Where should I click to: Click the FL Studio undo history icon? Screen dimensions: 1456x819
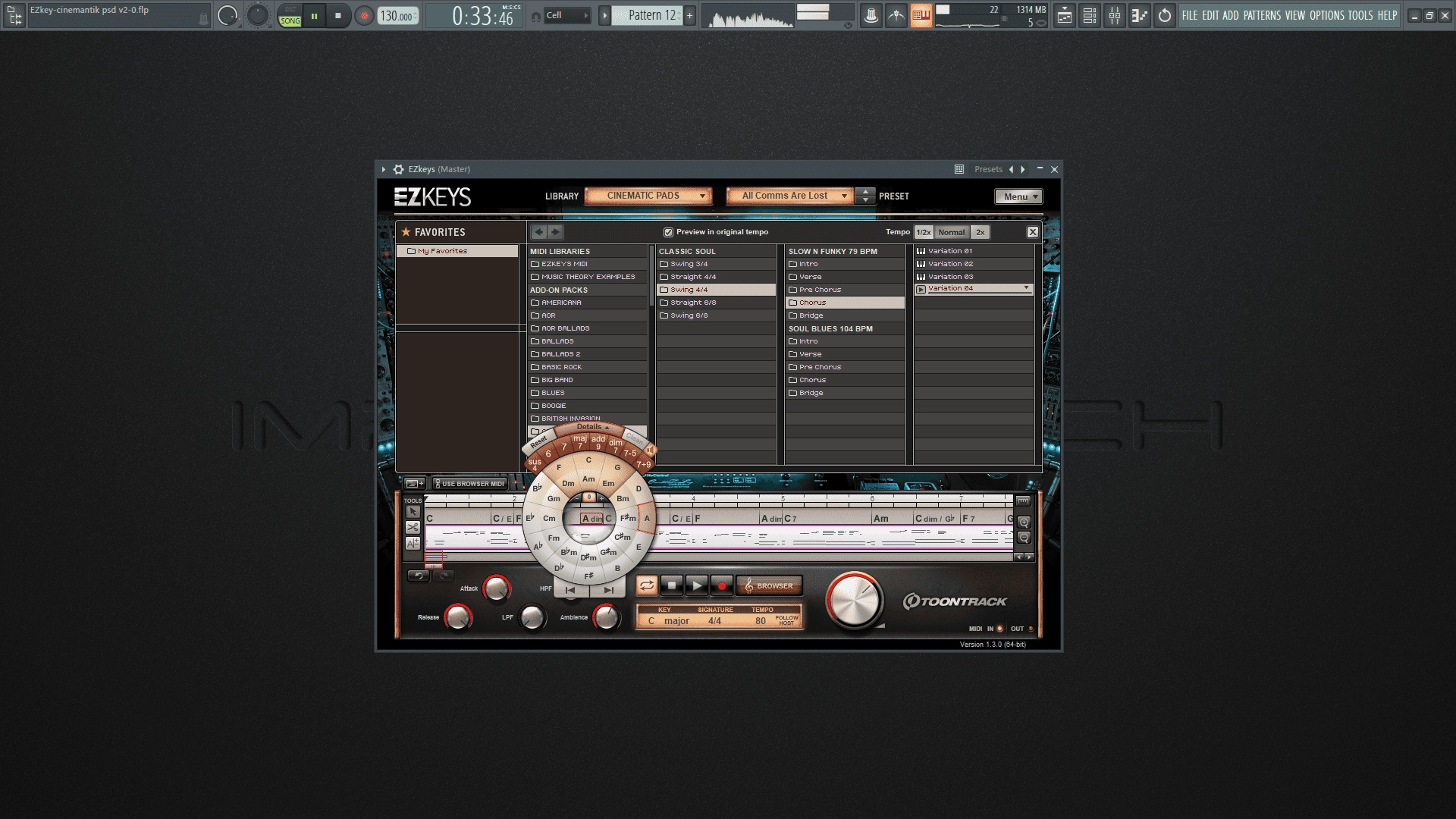pyautogui.click(x=1164, y=15)
